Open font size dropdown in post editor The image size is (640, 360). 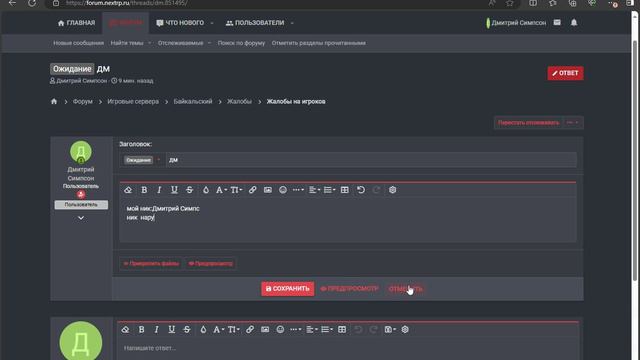coord(236,190)
